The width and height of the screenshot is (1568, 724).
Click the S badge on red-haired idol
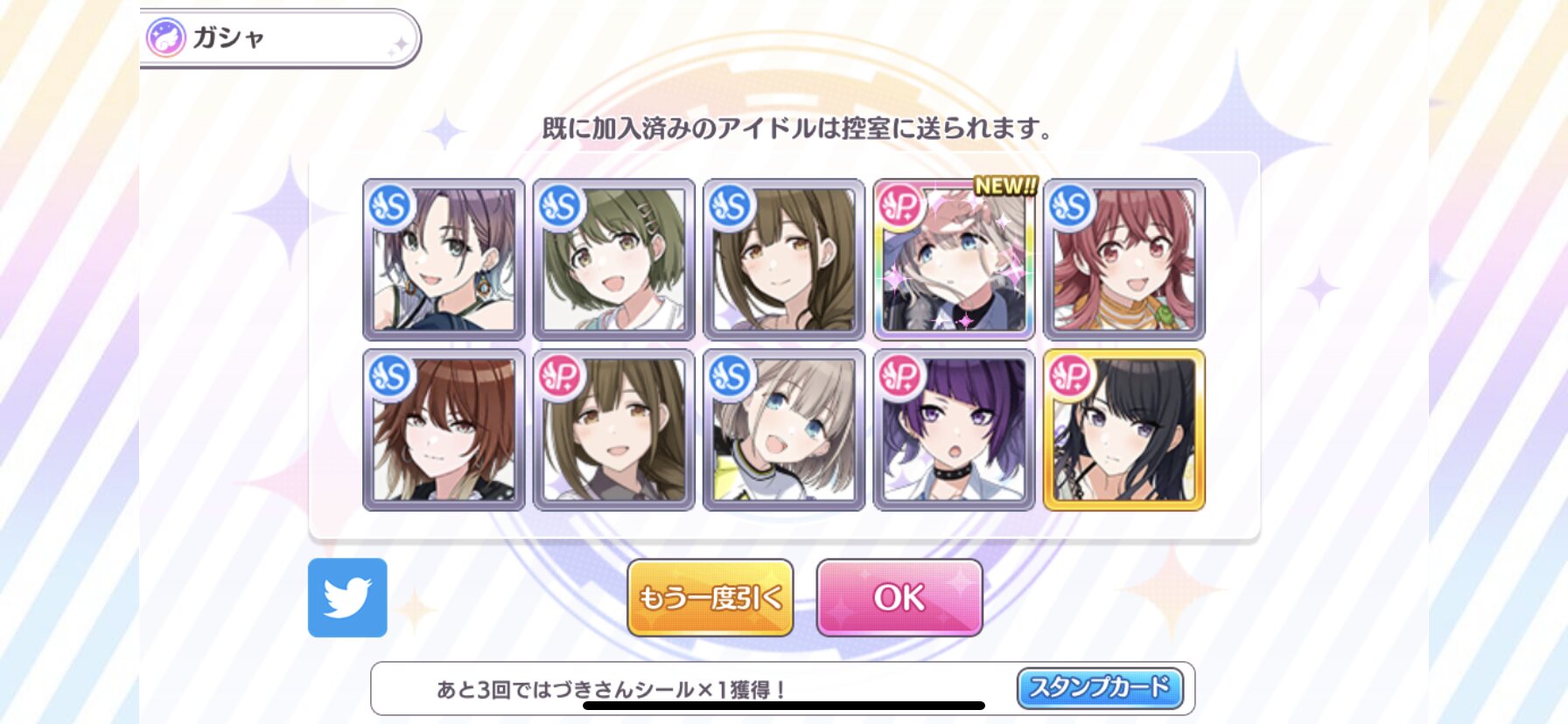(1070, 206)
